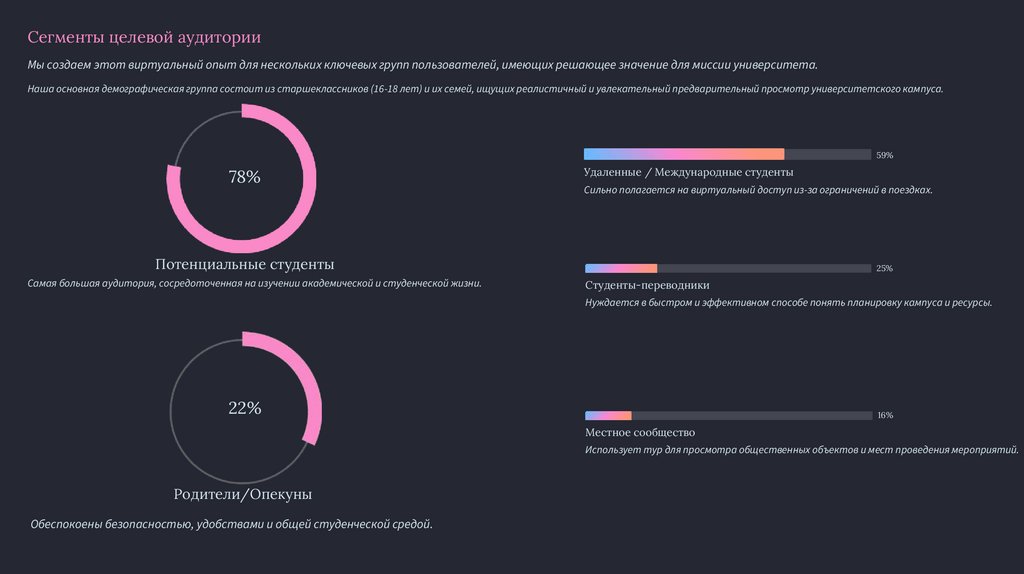Click the description starting "Самая большая аудитория"
The height and width of the screenshot is (574, 1024).
point(255,283)
